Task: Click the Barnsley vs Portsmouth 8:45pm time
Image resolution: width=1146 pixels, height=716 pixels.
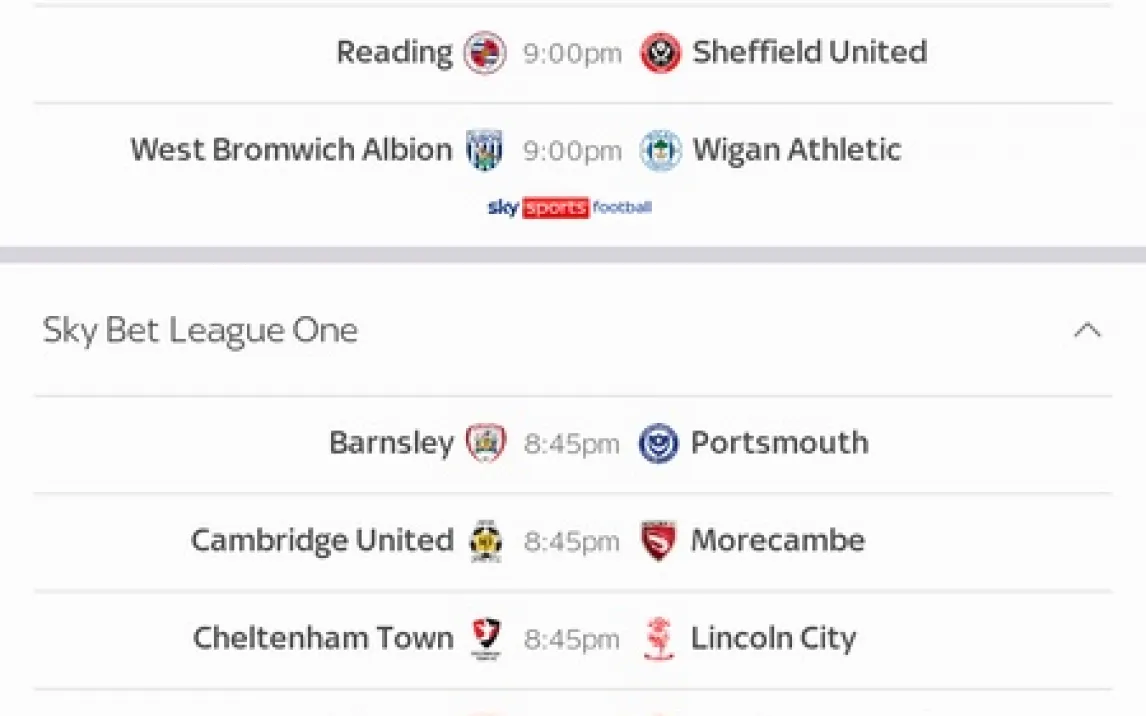Action: coord(572,444)
